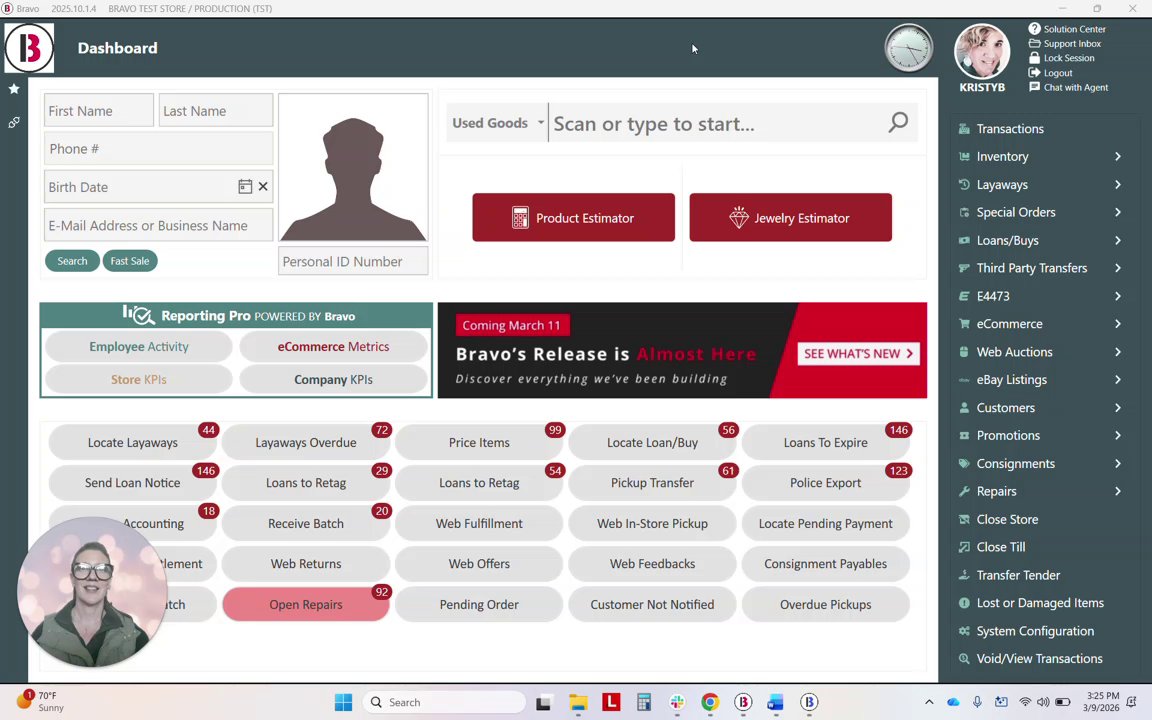1152x720 pixels.
Task: Open Locate Layaways tile
Action: (x=133, y=442)
